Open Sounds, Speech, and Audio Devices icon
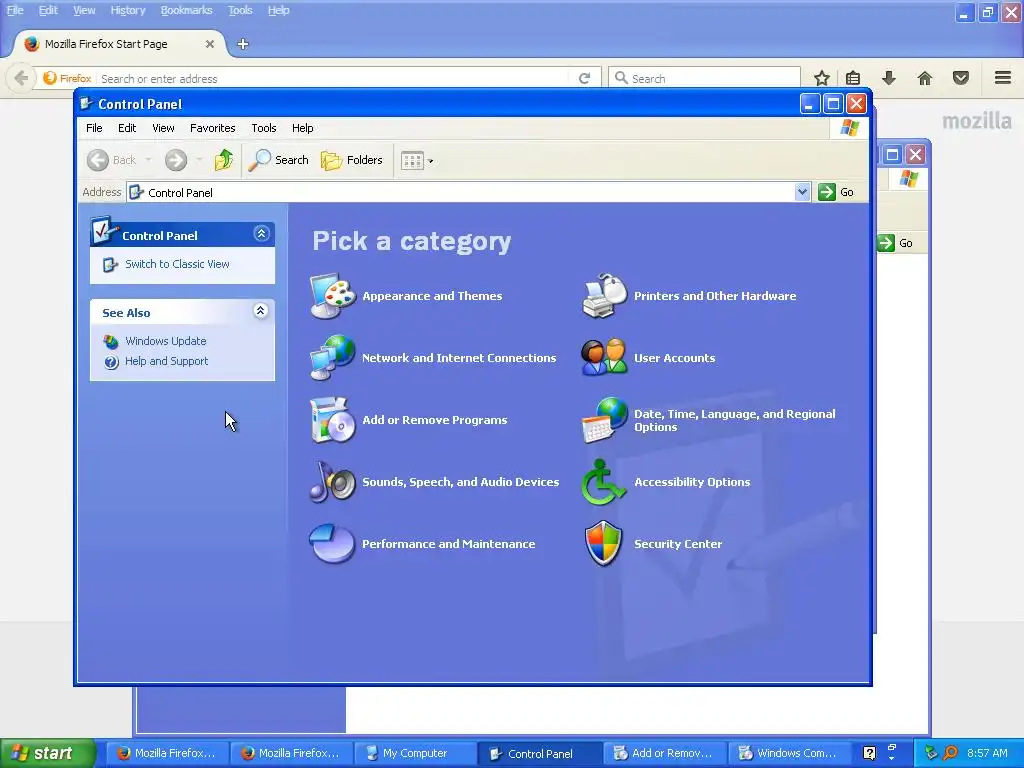This screenshot has height=768, width=1024. click(x=332, y=481)
